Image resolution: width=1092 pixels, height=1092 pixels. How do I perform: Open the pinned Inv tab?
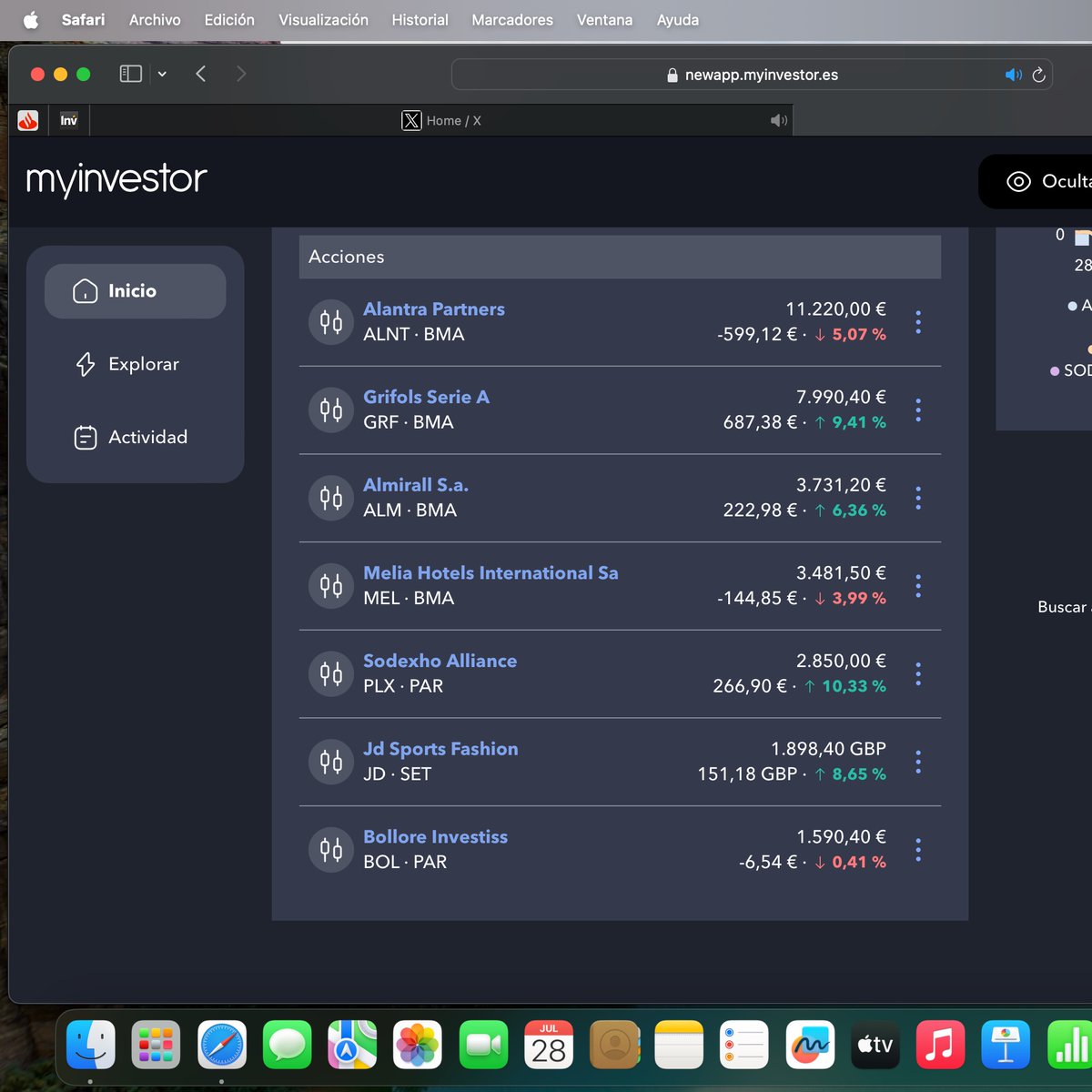(x=69, y=120)
